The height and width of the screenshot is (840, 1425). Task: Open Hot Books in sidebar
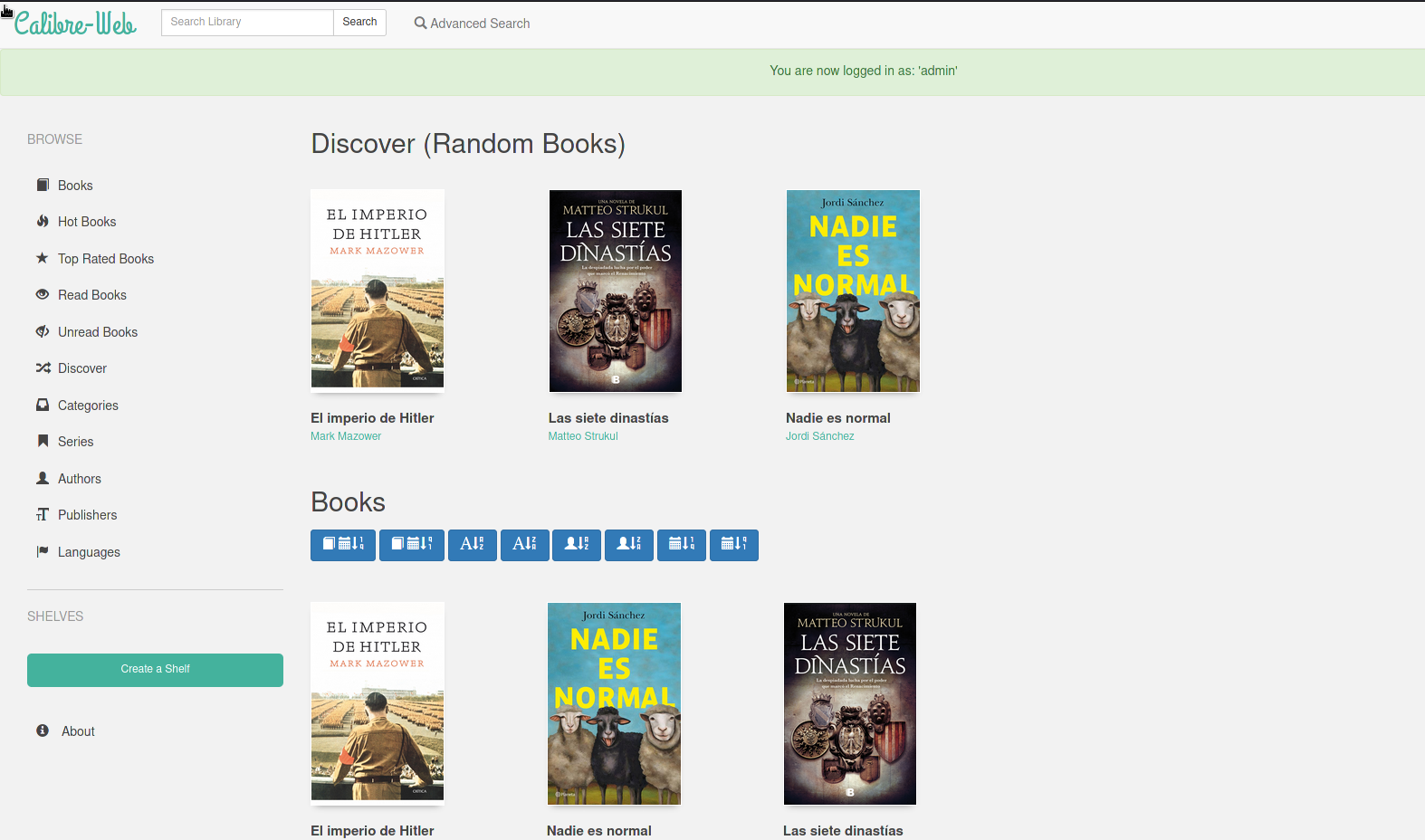87,222
